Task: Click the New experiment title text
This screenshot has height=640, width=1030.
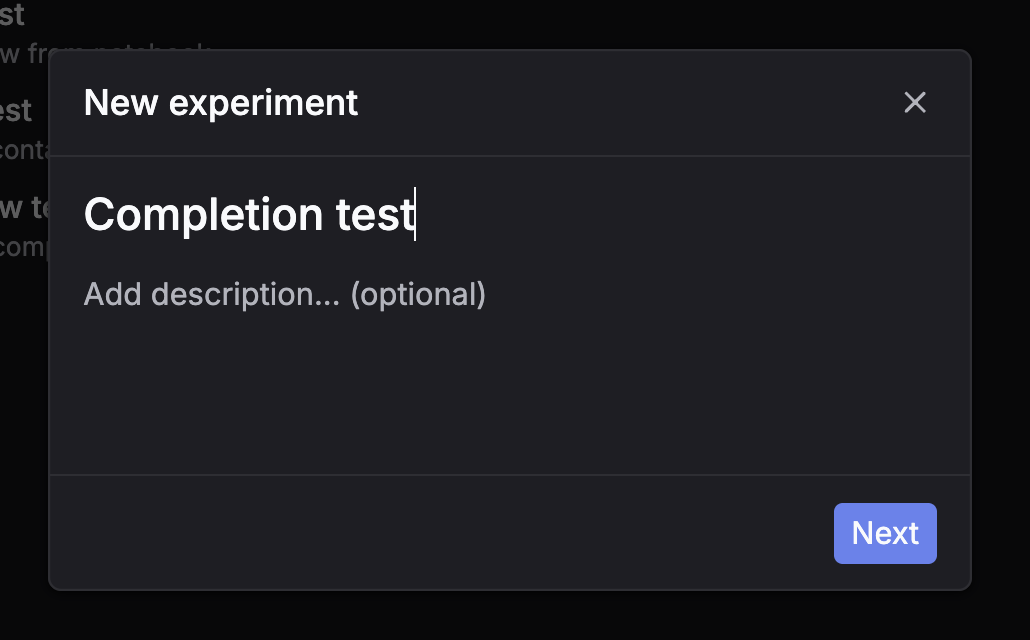Action: pyautogui.click(x=221, y=102)
